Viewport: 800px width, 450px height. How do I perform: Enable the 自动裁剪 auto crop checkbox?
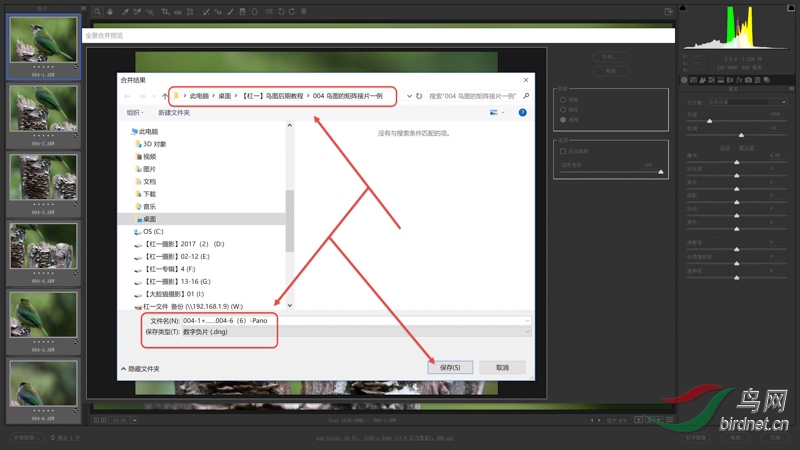(564, 151)
